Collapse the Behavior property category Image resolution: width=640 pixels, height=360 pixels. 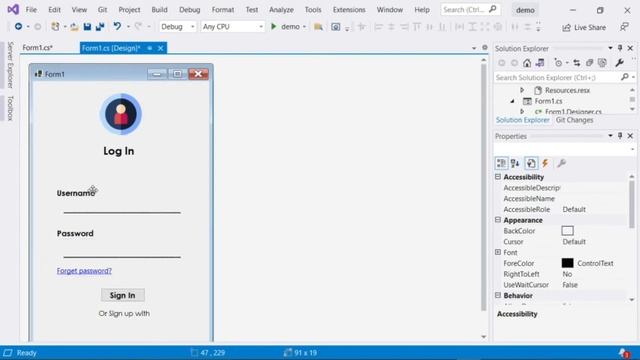pyautogui.click(x=498, y=295)
